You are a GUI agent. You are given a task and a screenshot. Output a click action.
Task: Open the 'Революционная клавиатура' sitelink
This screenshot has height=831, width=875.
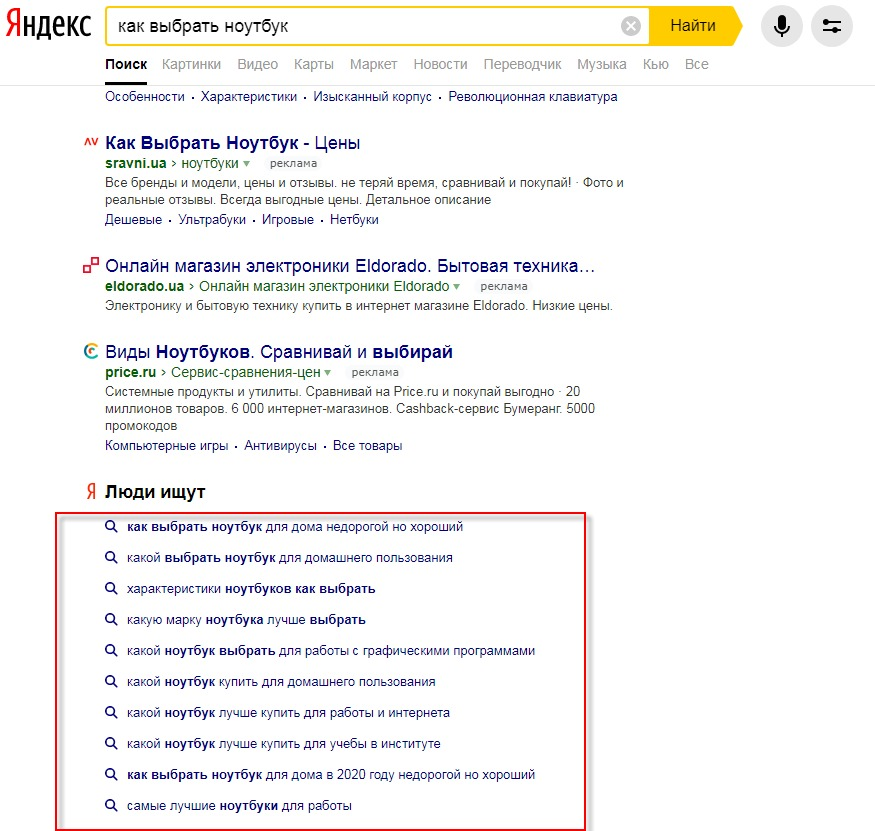pos(533,97)
